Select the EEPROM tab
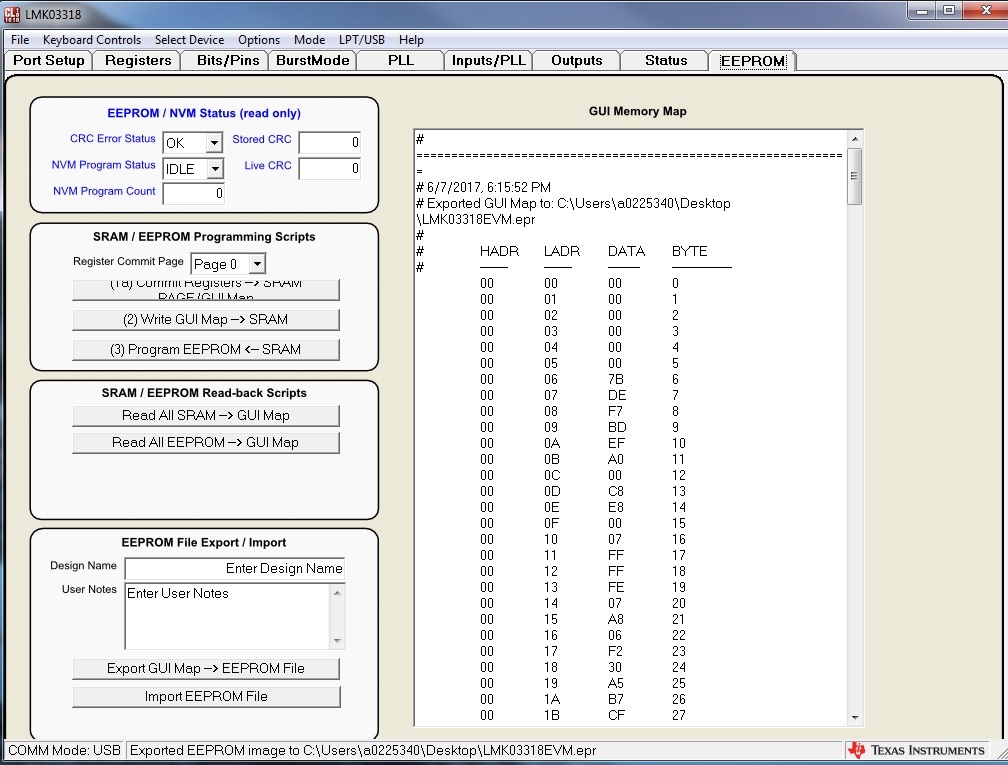 tap(753, 61)
